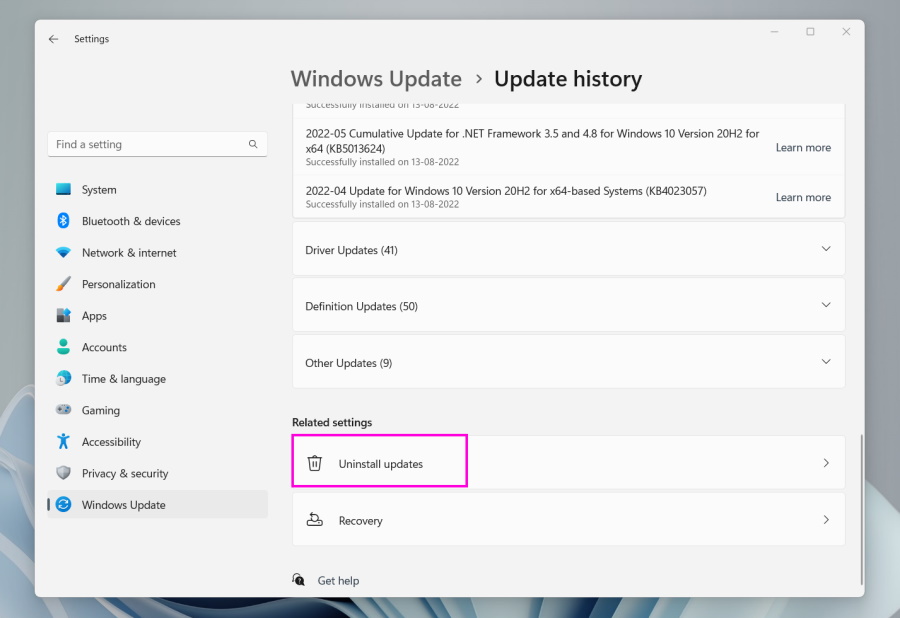Image resolution: width=900 pixels, height=618 pixels.
Task: Click the back arrow in Settings title bar
Action: pos(53,39)
